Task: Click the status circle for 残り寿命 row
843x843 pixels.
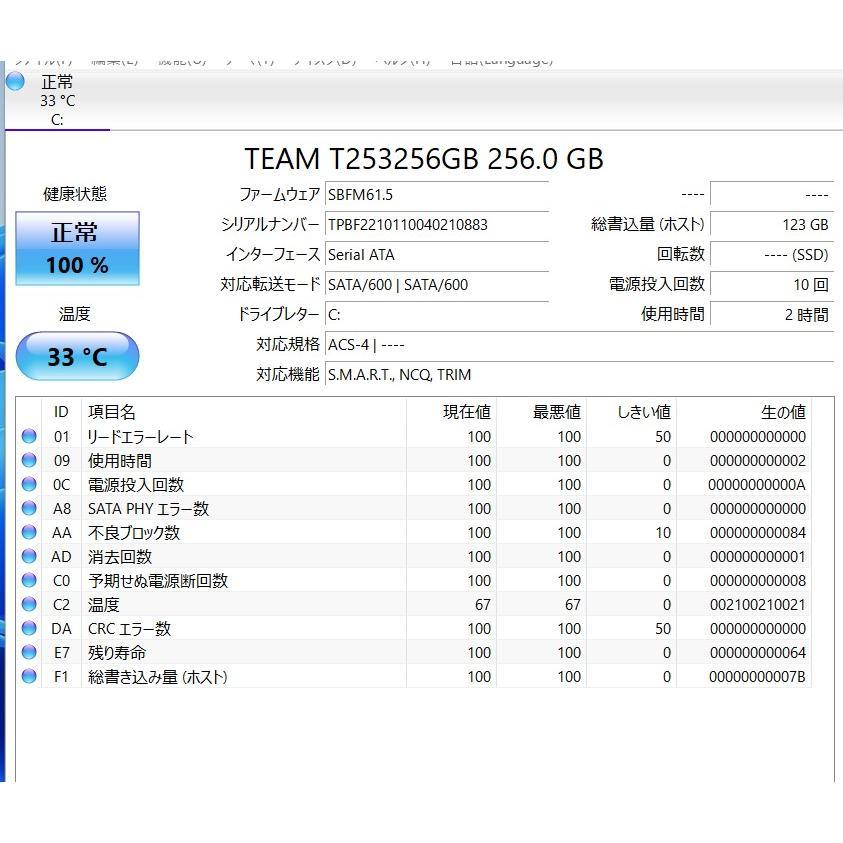Action: 29,652
